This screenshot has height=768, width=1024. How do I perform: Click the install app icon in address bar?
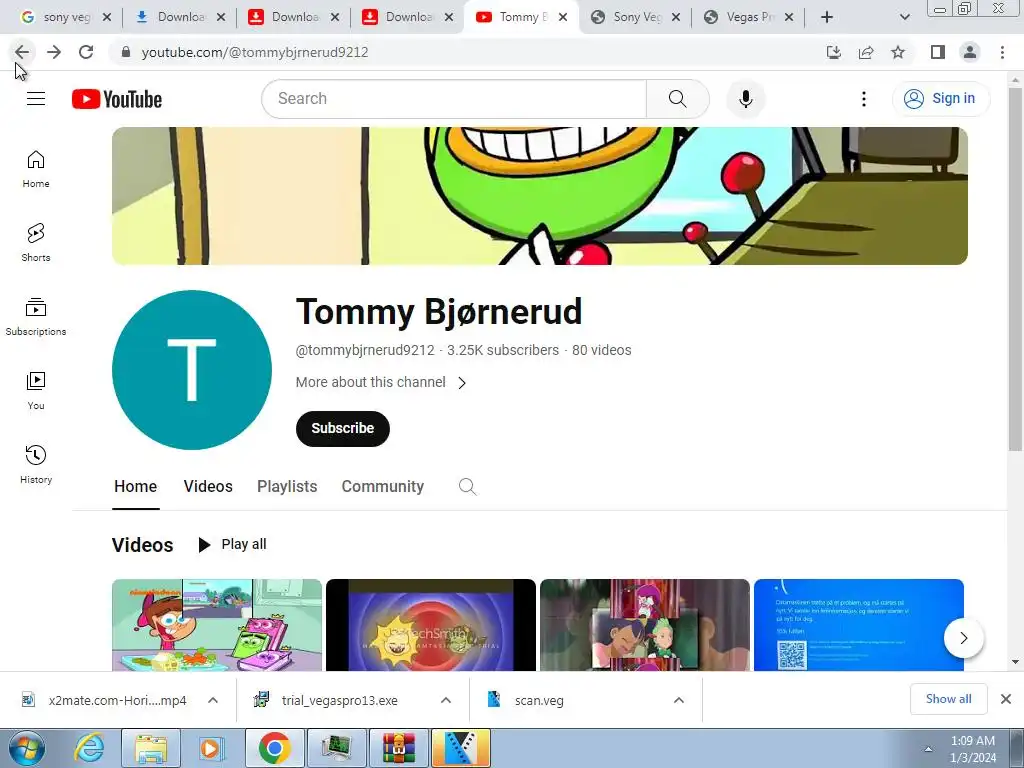click(834, 52)
